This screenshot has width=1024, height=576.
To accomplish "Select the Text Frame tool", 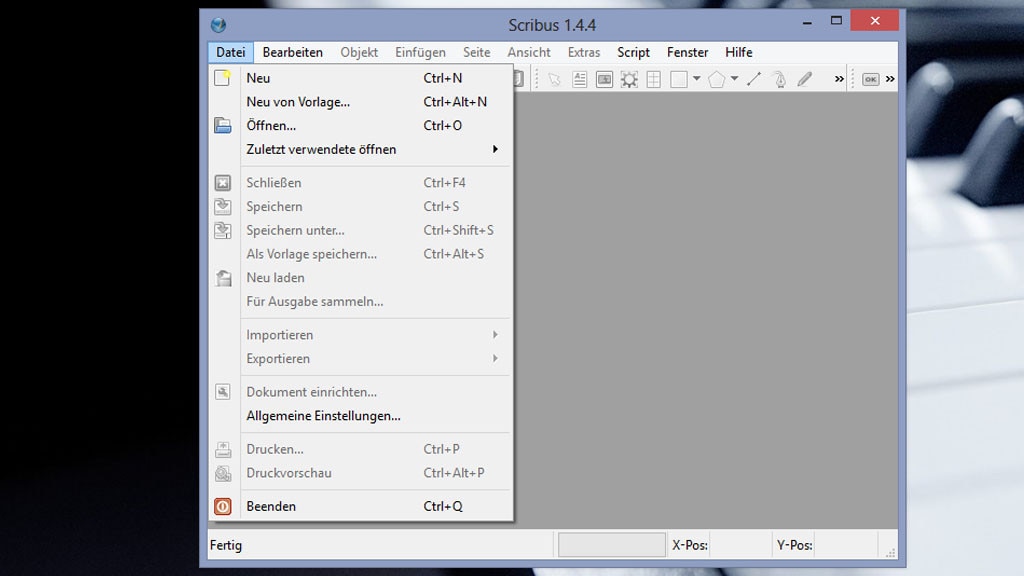I will pos(580,80).
